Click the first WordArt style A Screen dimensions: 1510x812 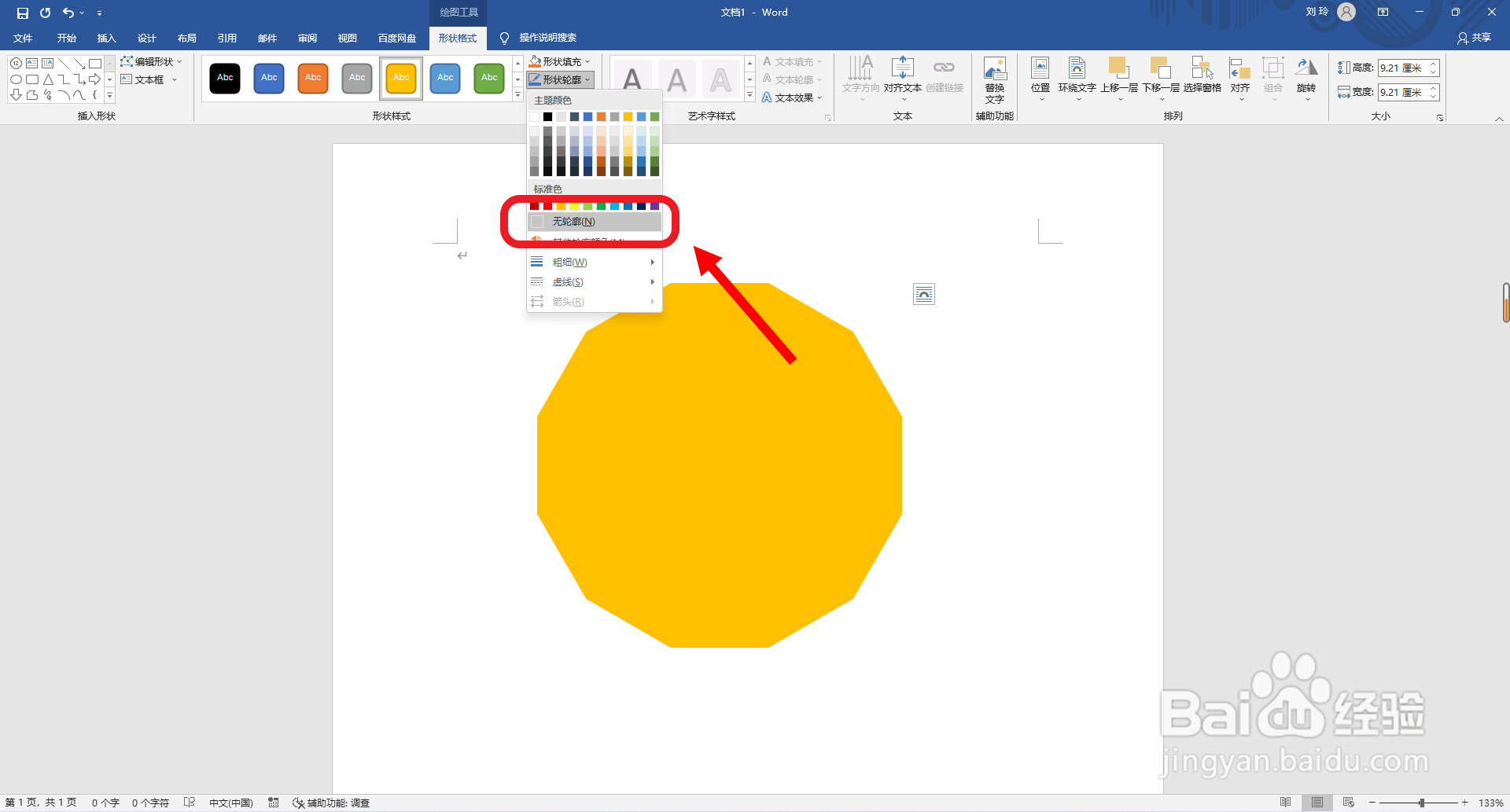coord(632,79)
